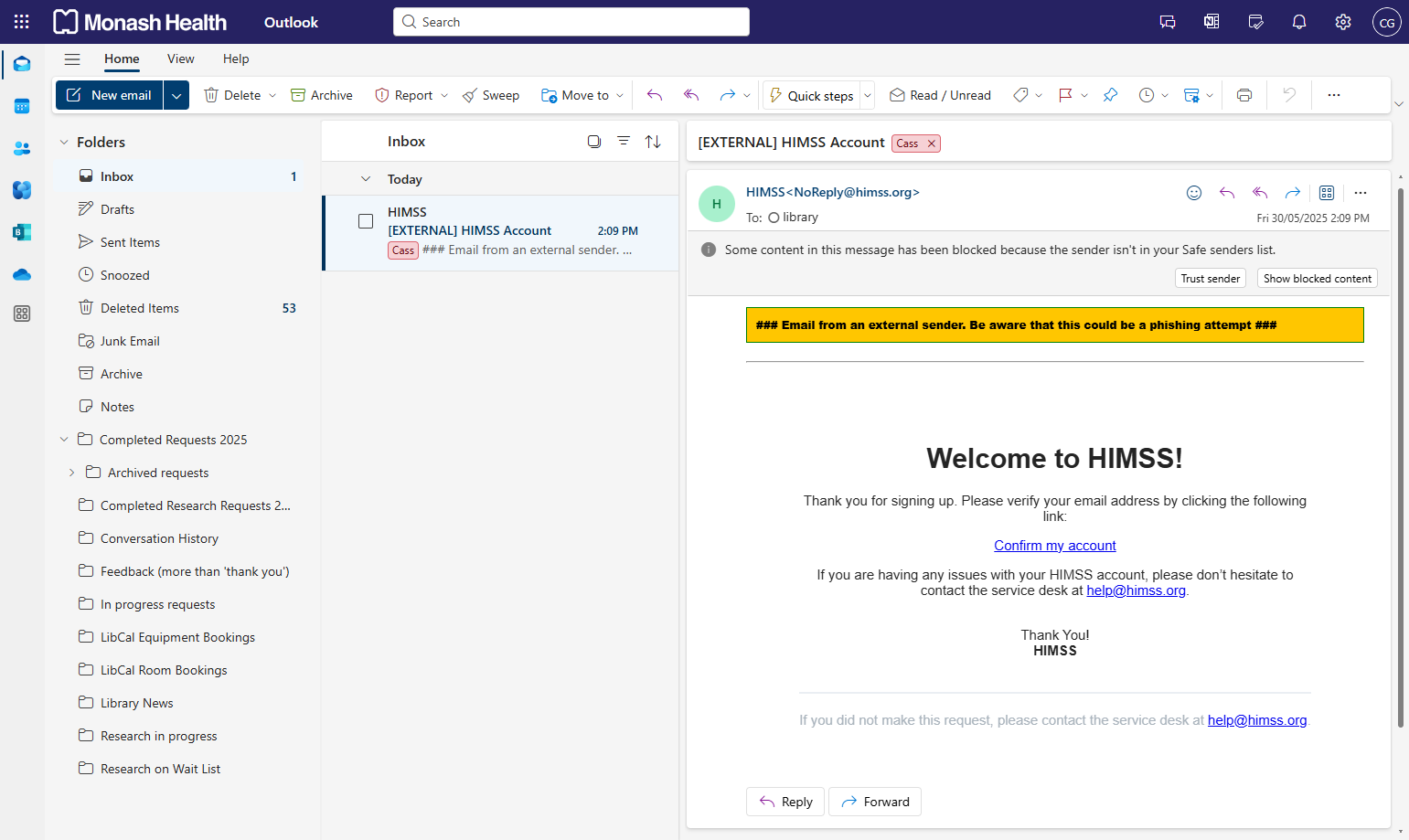Toggle the hamburger navigation pane icon
1409x840 pixels.
(72, 59)
